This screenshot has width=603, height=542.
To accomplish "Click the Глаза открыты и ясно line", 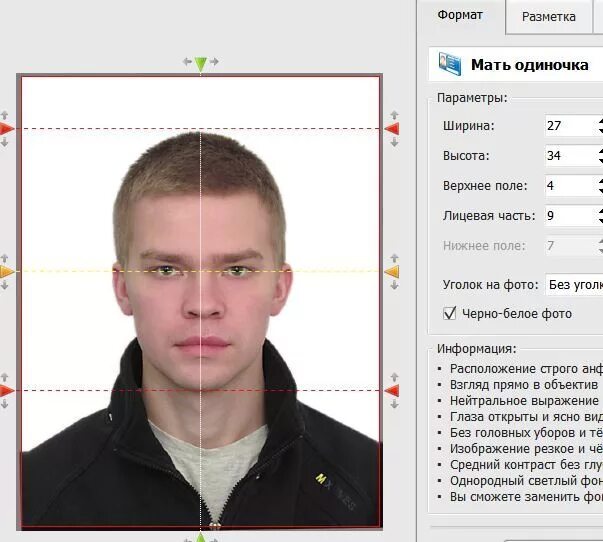I will [526, 417].
